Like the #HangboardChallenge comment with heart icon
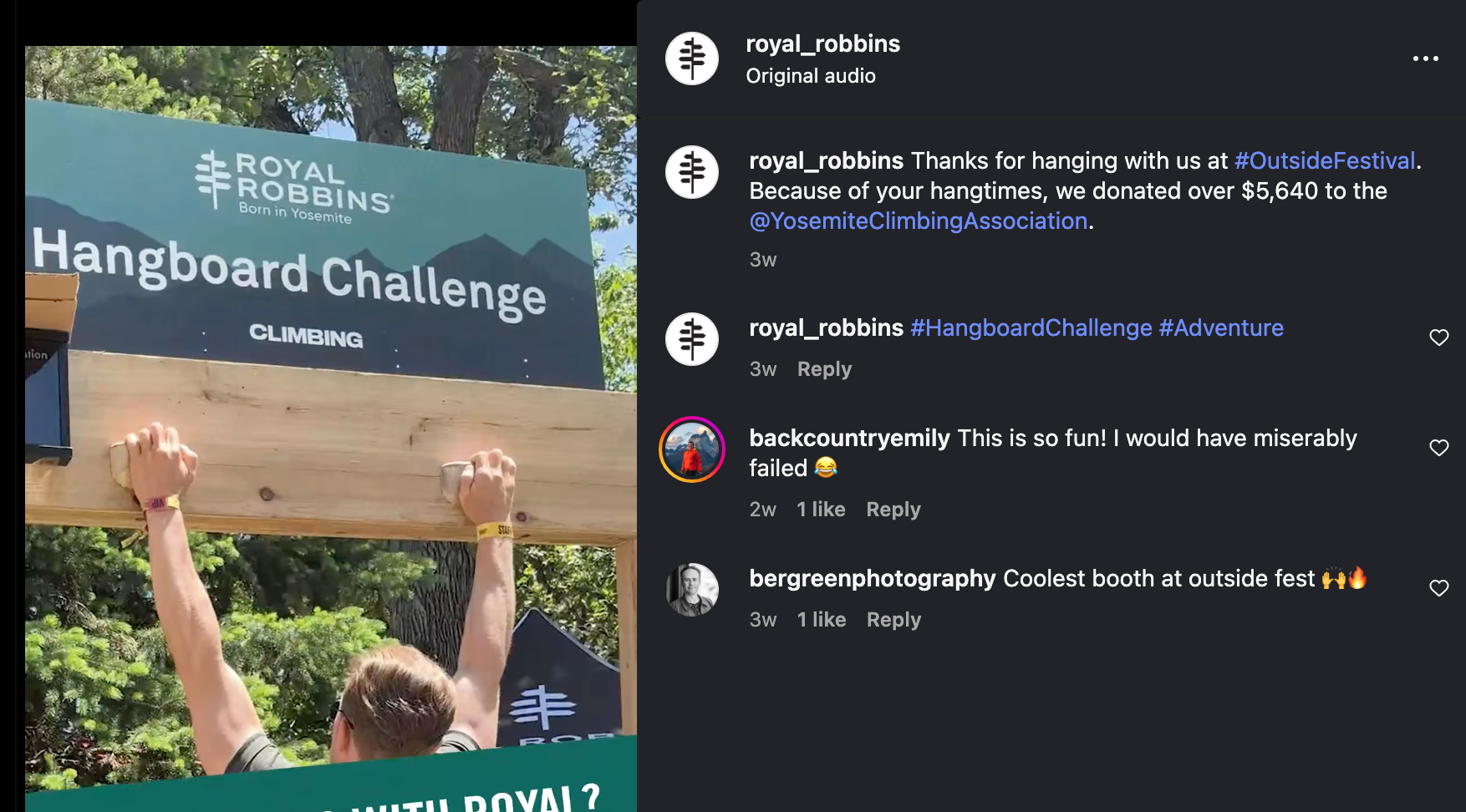 click(x=1438, y=337)
